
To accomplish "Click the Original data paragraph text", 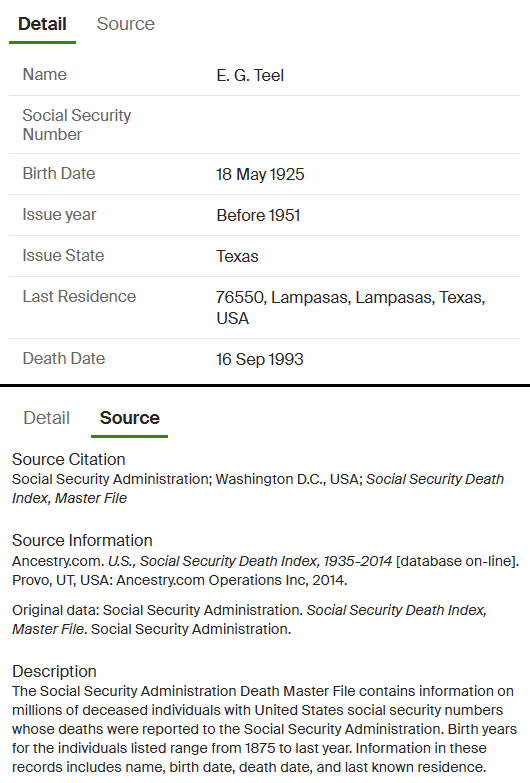I will (x=250, y=620).
